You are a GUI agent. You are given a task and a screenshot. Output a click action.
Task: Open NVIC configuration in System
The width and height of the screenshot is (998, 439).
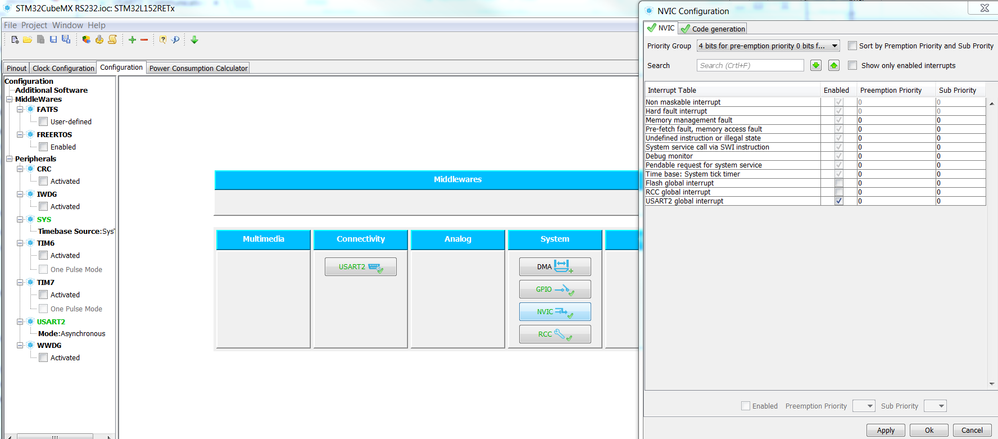click(x=555, y=312)
